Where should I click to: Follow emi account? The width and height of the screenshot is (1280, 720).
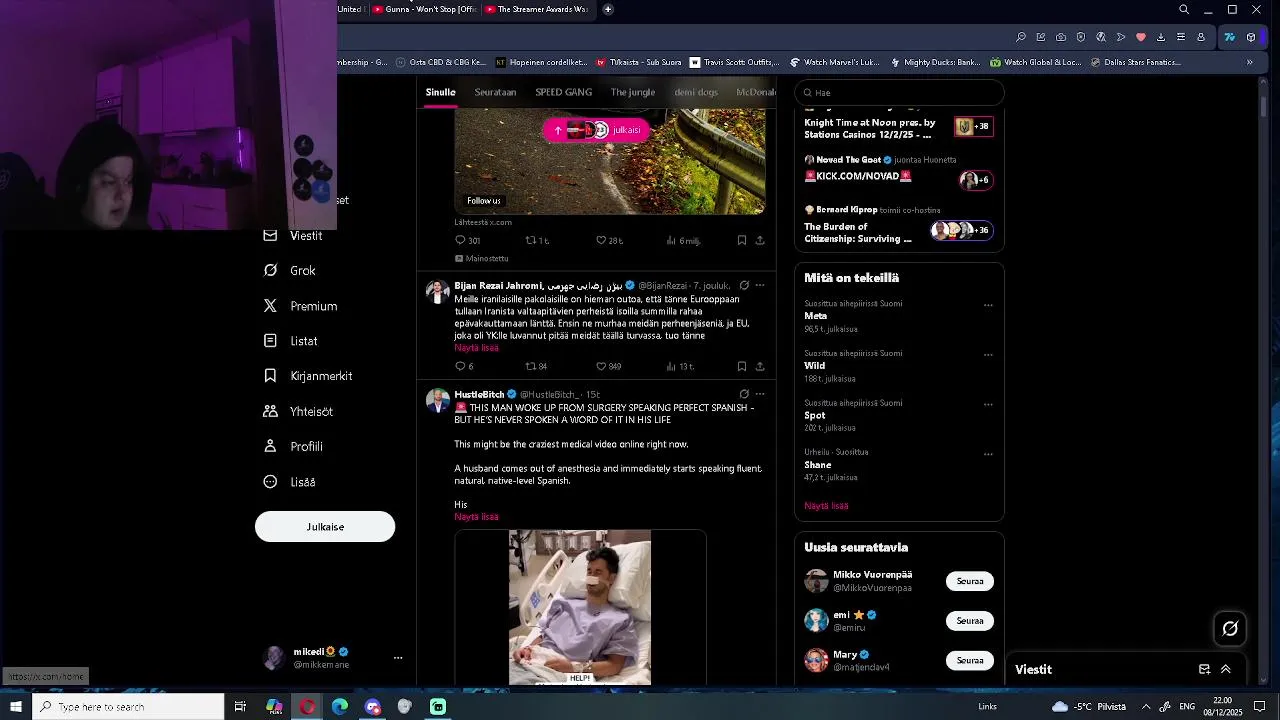pyautogui.click(x=970, y=621)
